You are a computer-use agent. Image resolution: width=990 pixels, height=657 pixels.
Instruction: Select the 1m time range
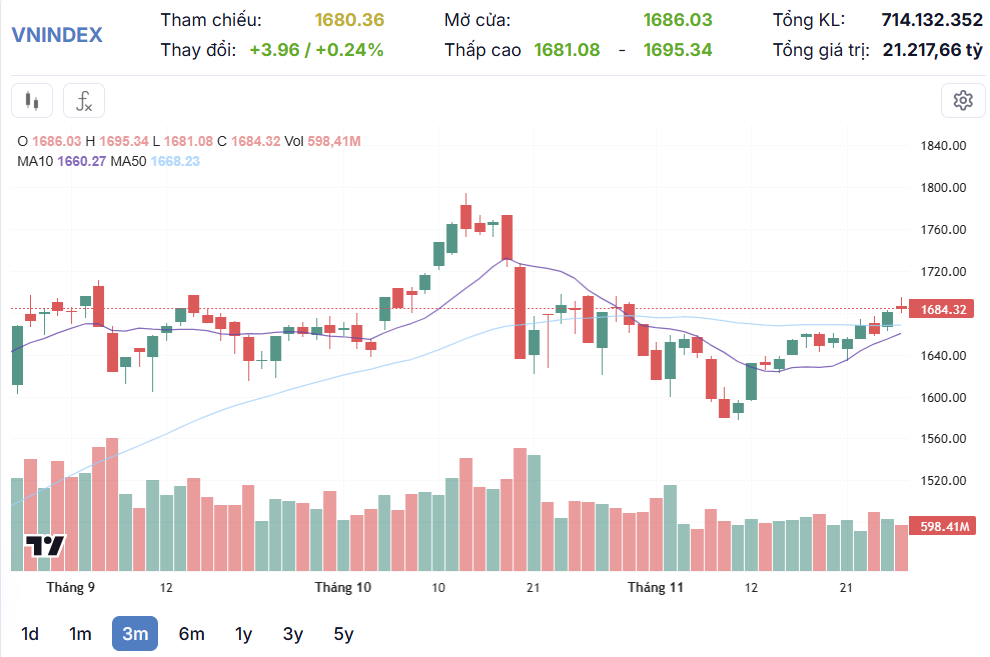pos(80,634)
